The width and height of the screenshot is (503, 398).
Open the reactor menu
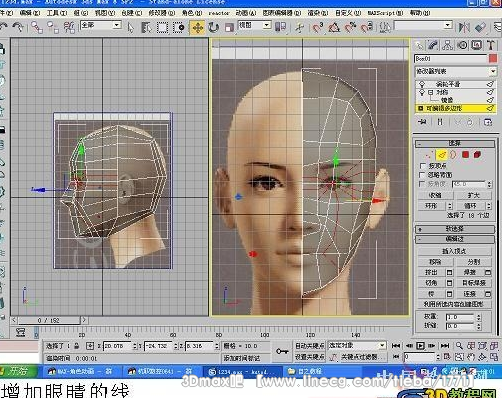pyautogui.click(x=219, y=13)
